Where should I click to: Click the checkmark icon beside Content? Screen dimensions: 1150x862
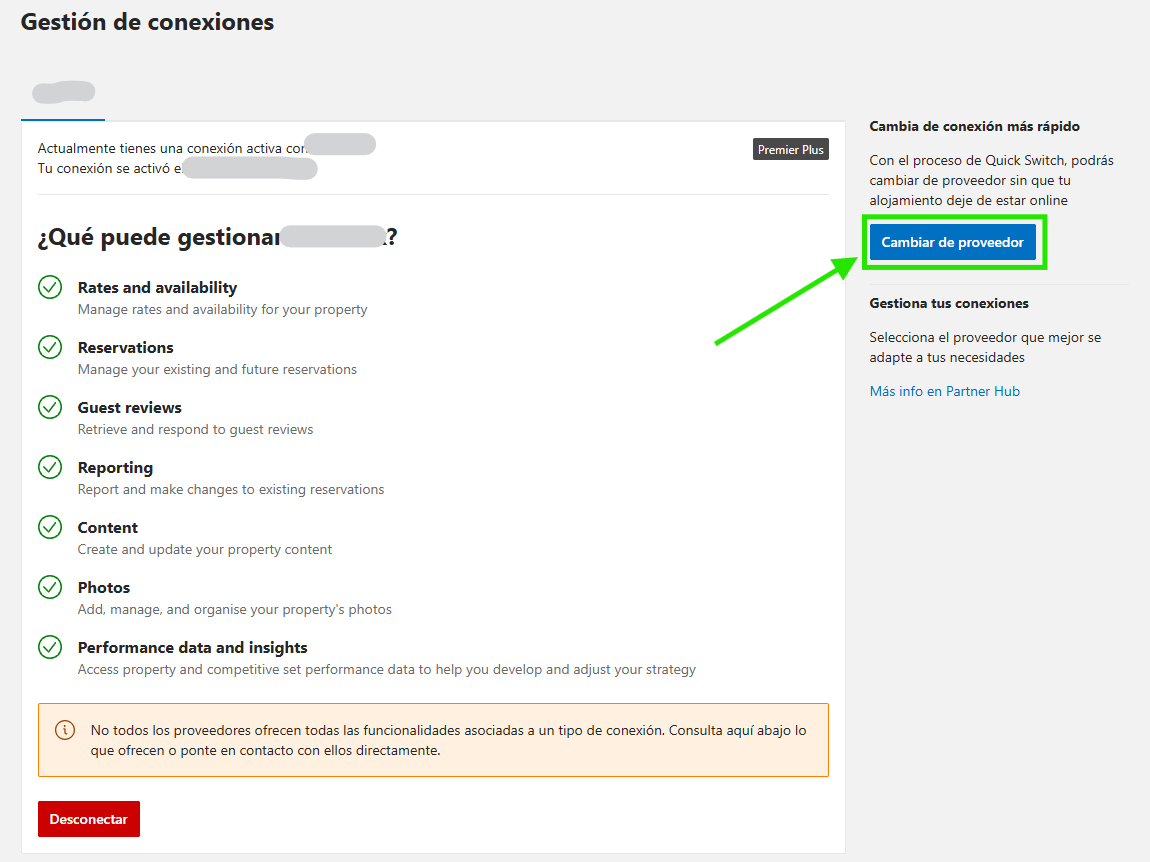(x=50, y=527)
